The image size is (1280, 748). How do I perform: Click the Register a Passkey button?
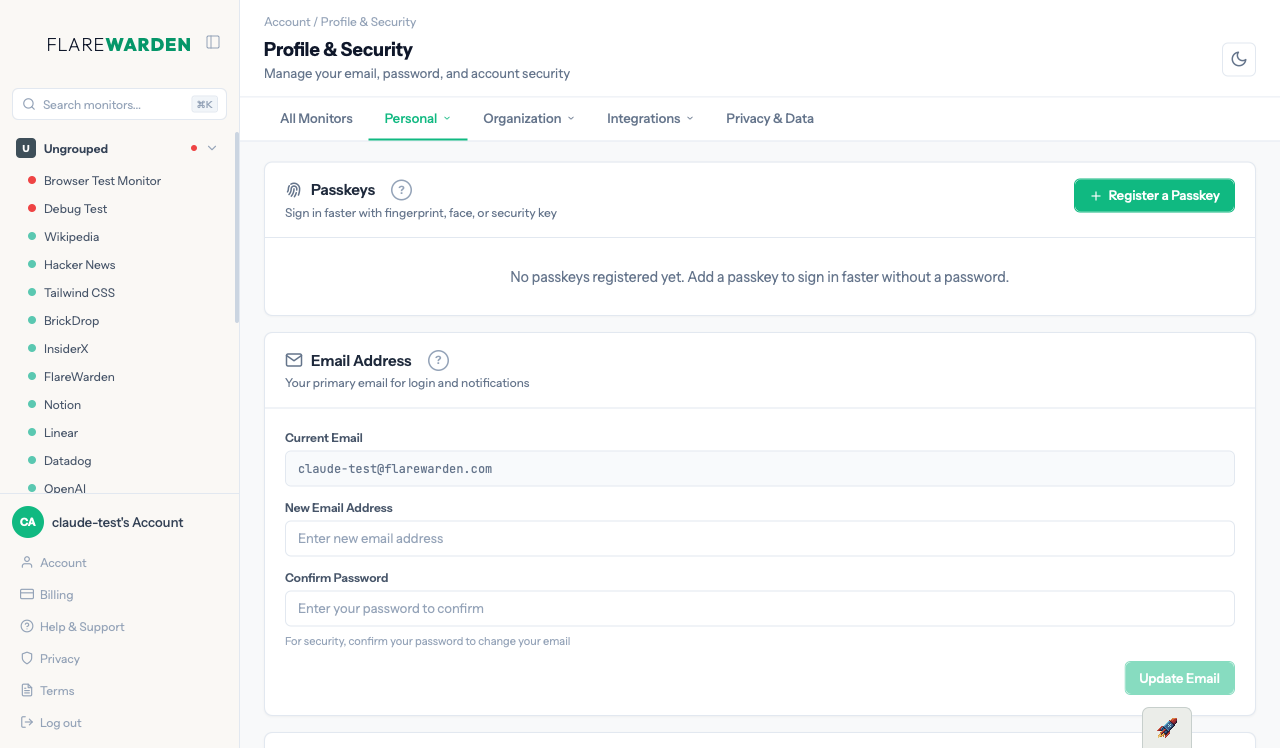1154,196
